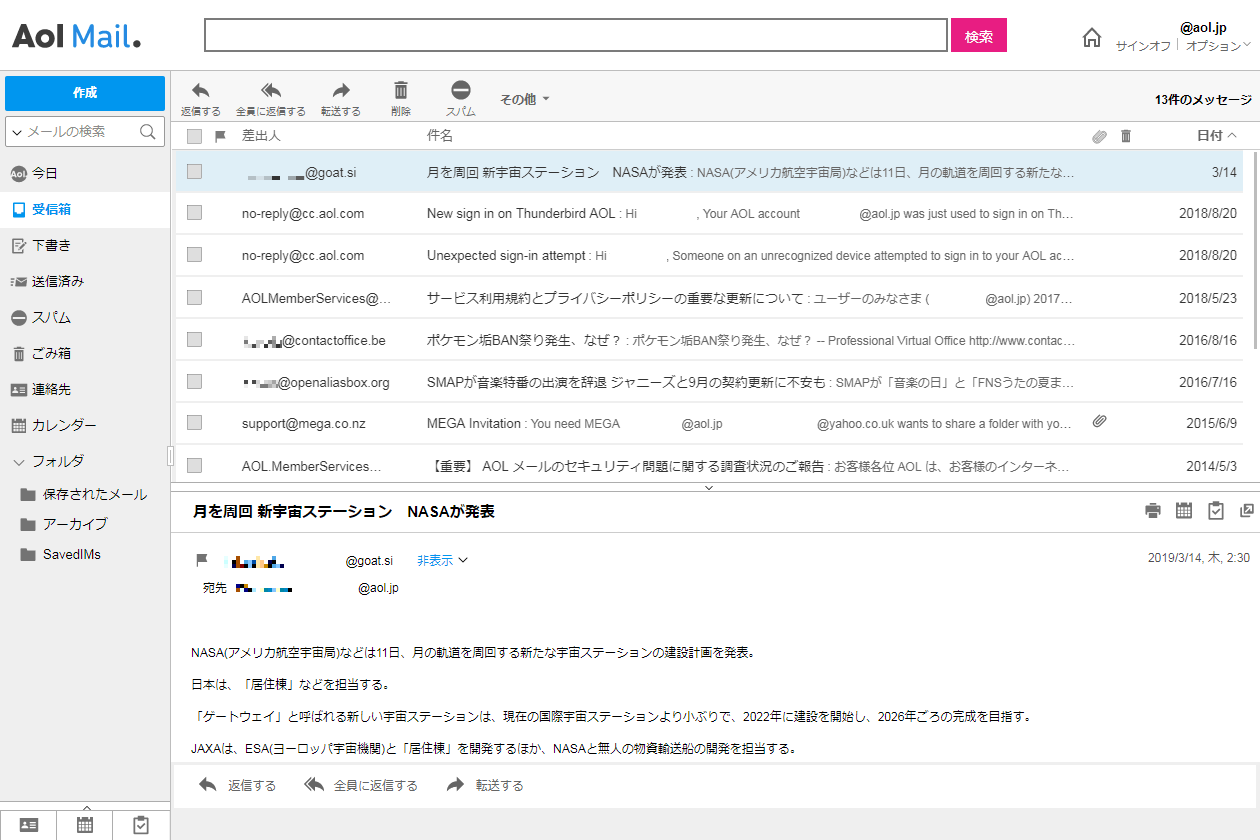Sort by the attachment paperclip column header
1260x840 pixels.
tap(1100, 136)
